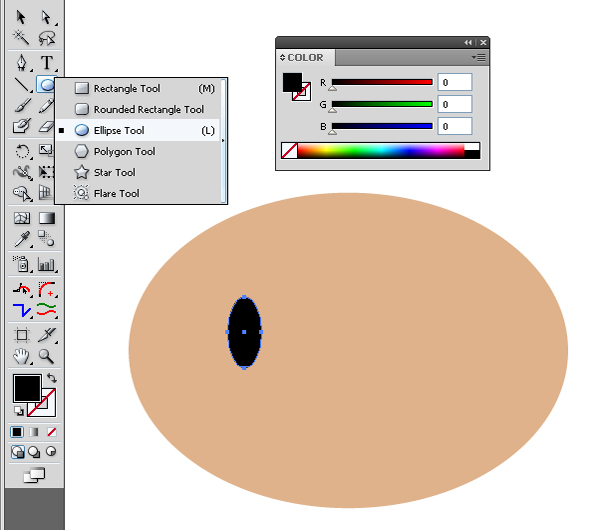Change the screen mode
600x530 pixels.
coord(34,476)
